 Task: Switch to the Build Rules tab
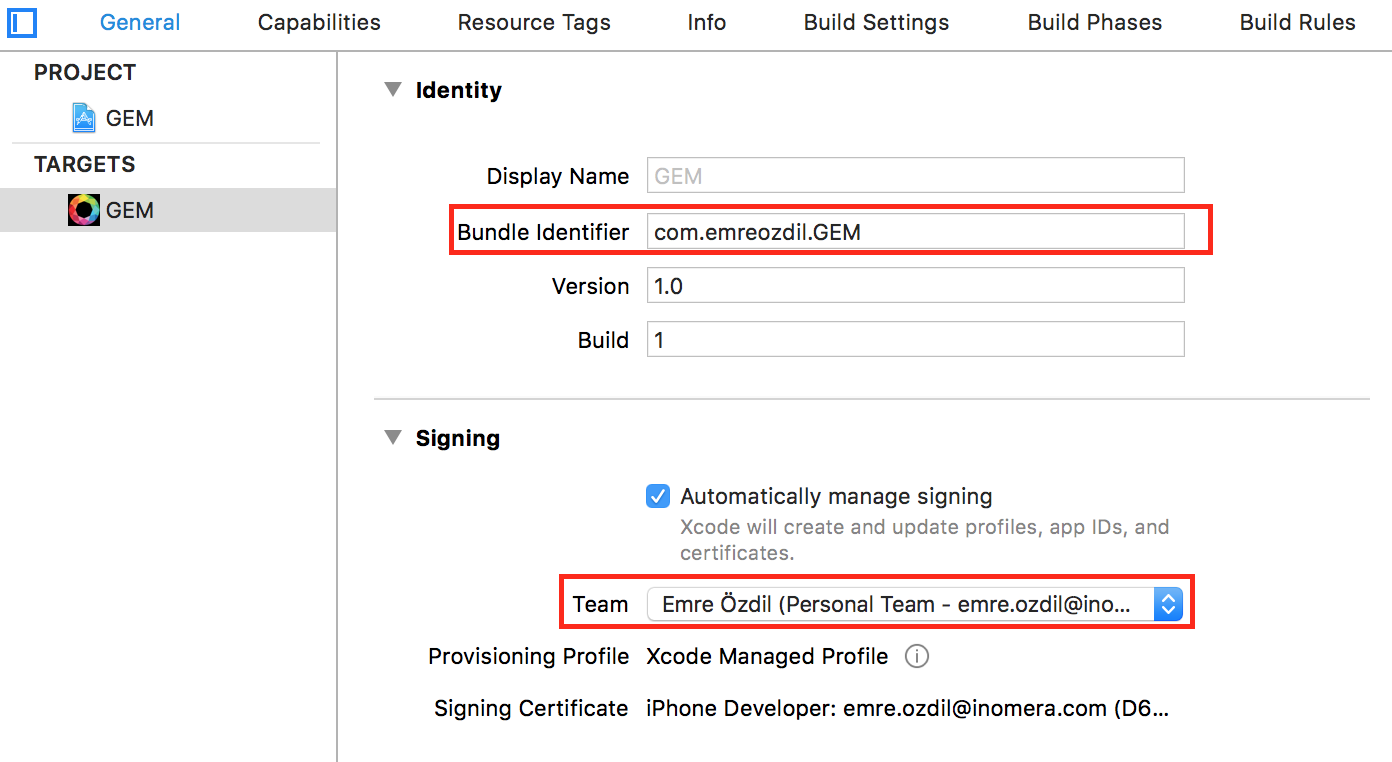point(1297,22)
